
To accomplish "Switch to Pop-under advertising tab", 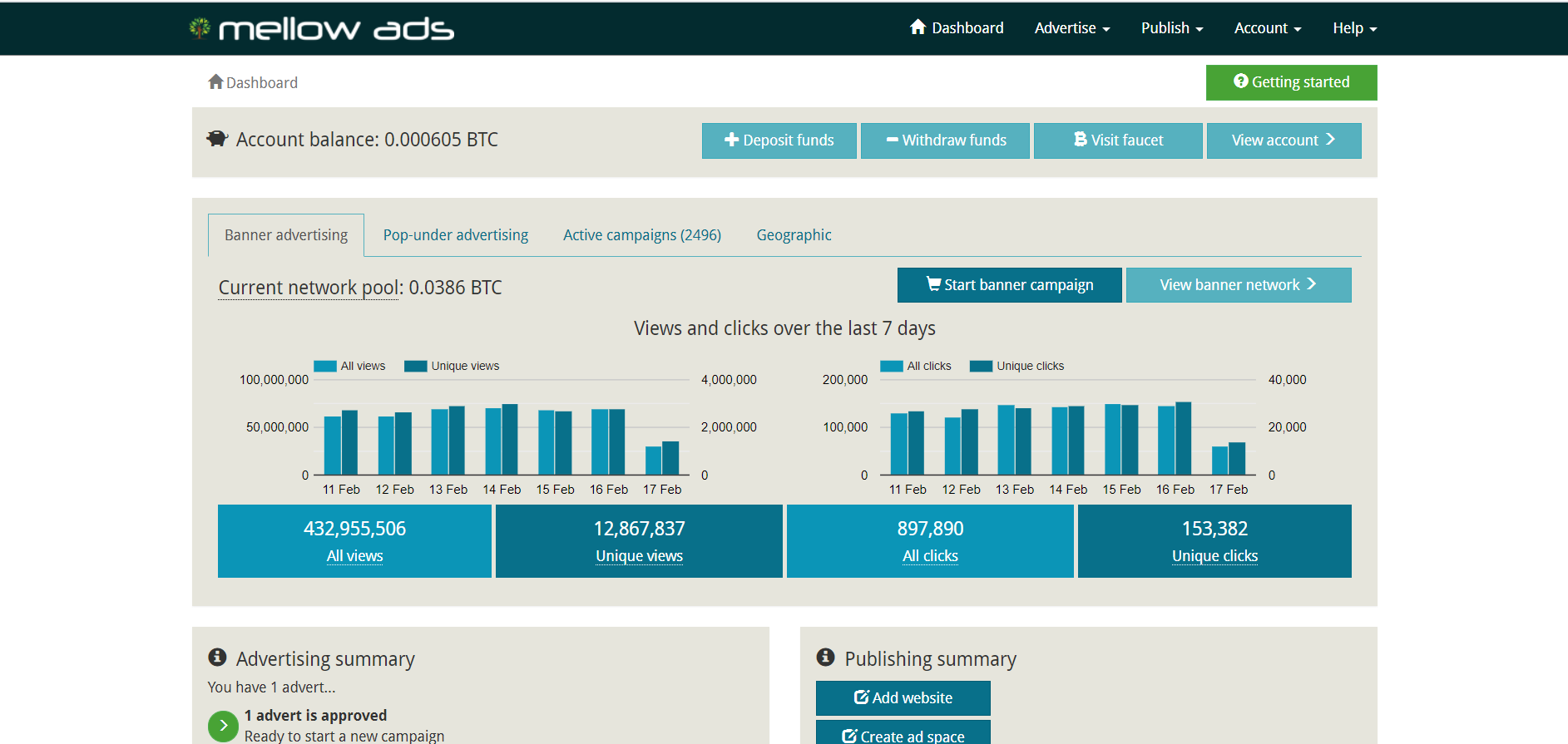I will click(x=456, y=235).
